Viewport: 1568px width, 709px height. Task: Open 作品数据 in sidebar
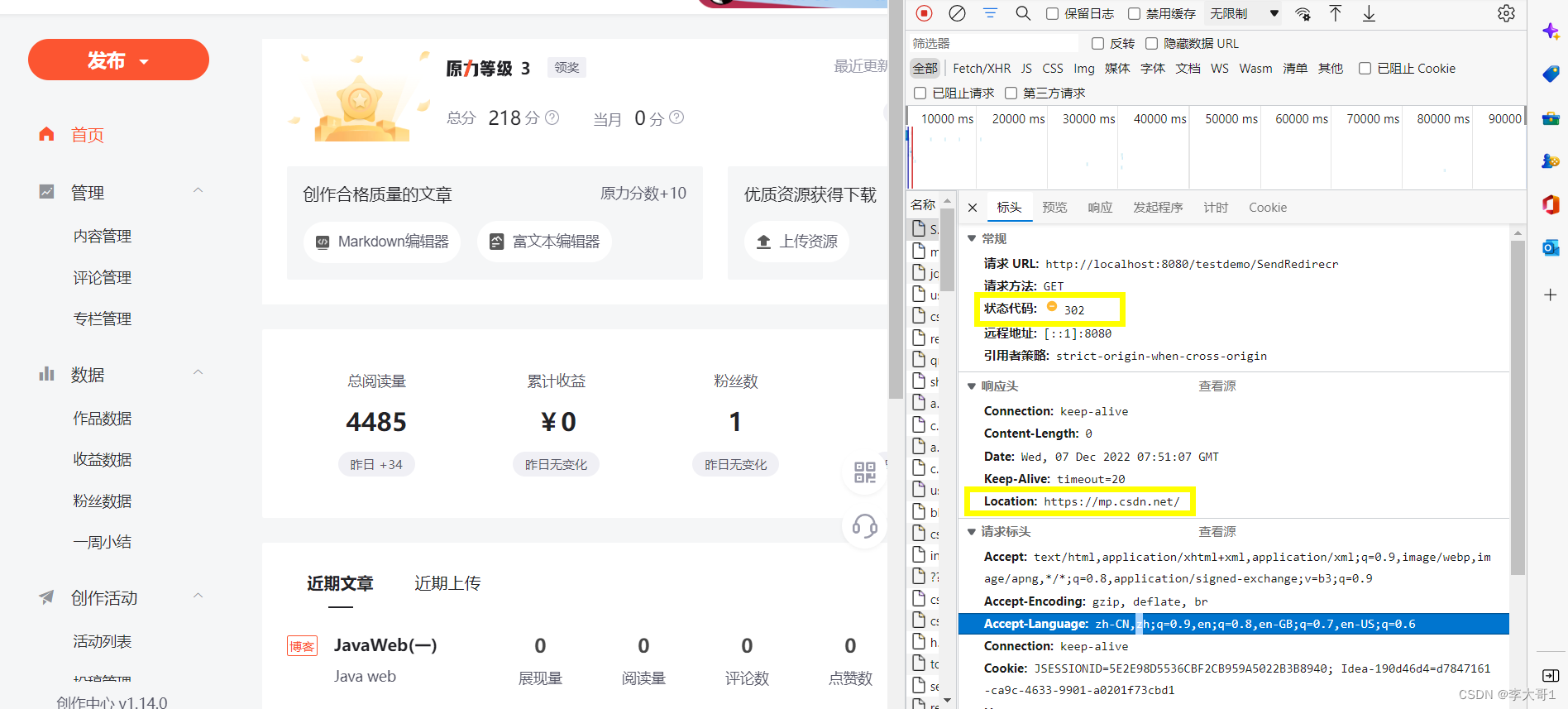point(103,419)
